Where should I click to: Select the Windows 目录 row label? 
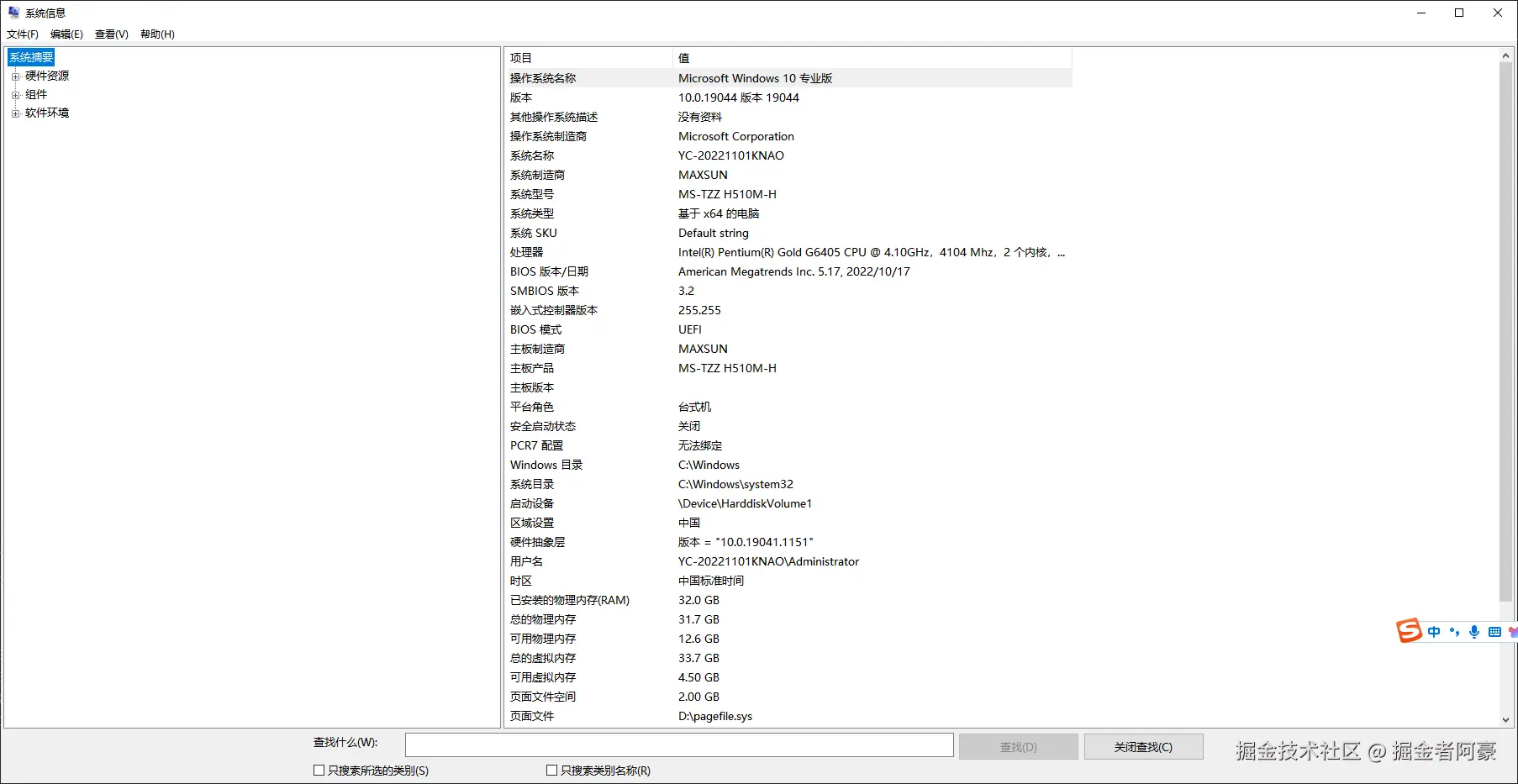pos(546,465)
